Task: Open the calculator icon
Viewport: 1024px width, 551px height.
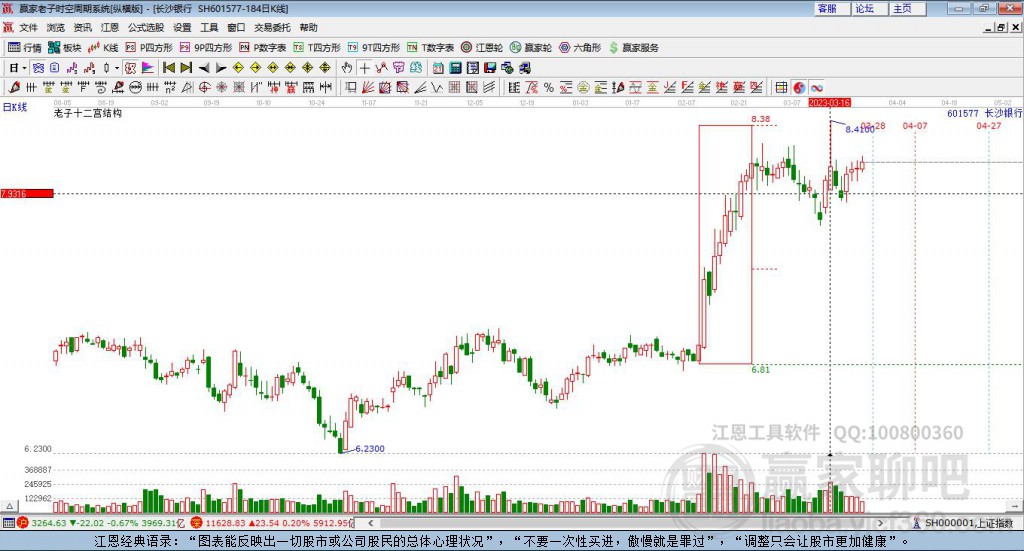Action: 455,68
